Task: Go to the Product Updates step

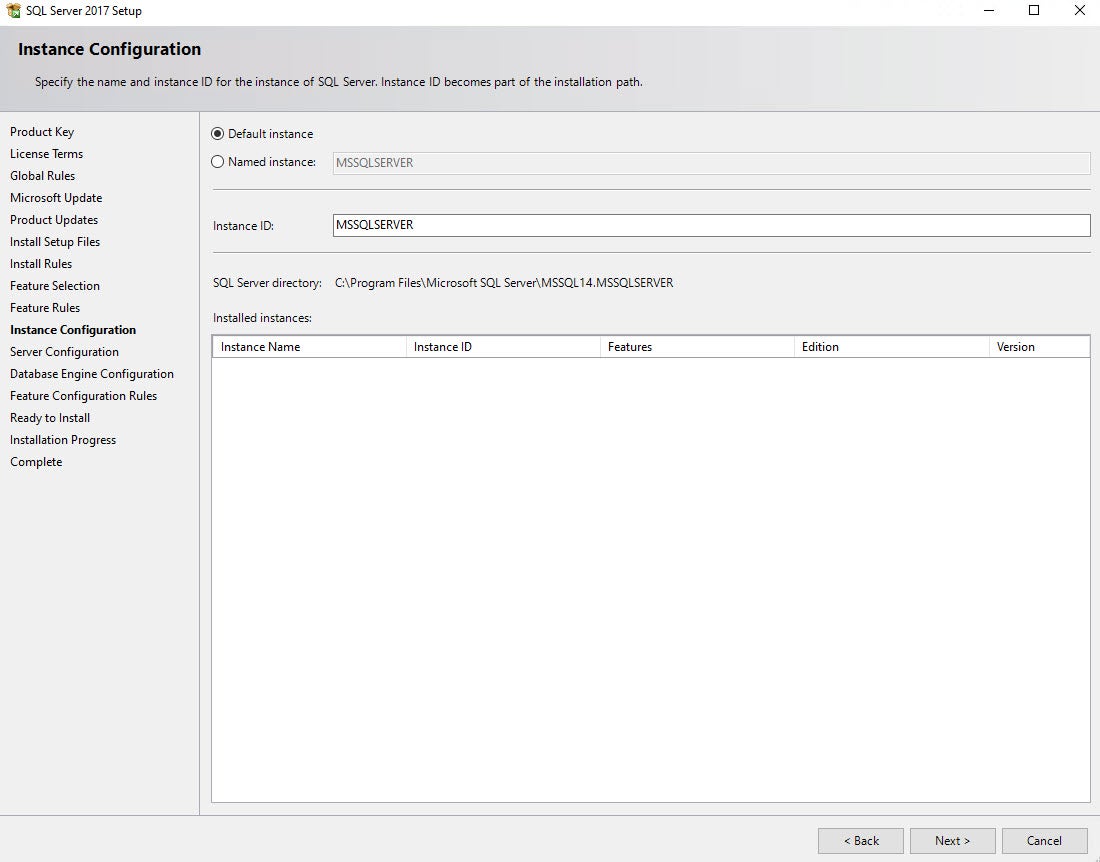Action: (54, 220)
